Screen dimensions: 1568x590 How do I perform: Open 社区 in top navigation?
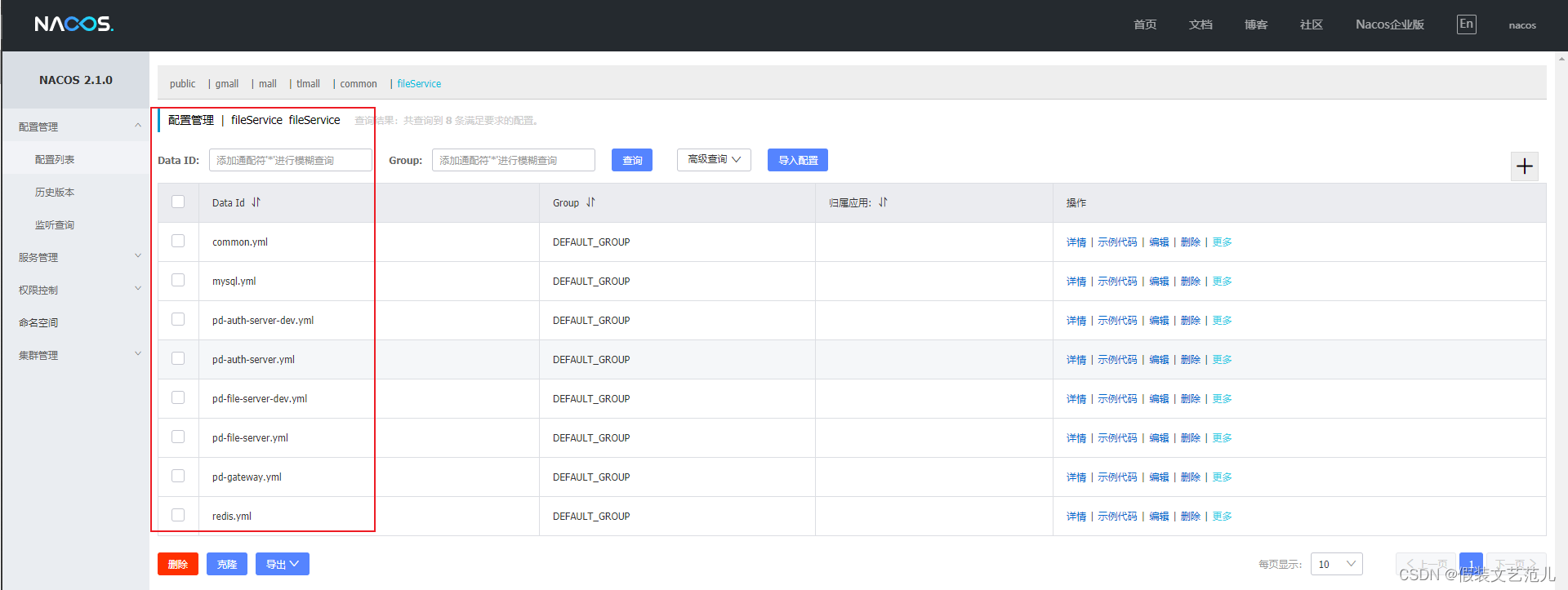(1312, 24)
